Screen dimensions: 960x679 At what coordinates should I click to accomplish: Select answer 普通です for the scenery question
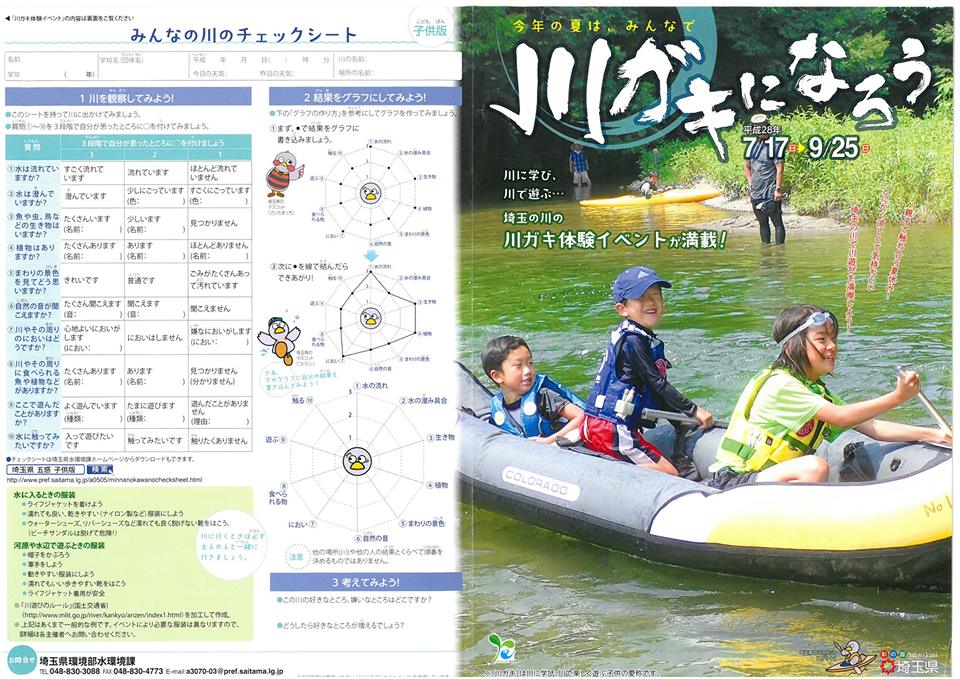click(x=154, y=282)
